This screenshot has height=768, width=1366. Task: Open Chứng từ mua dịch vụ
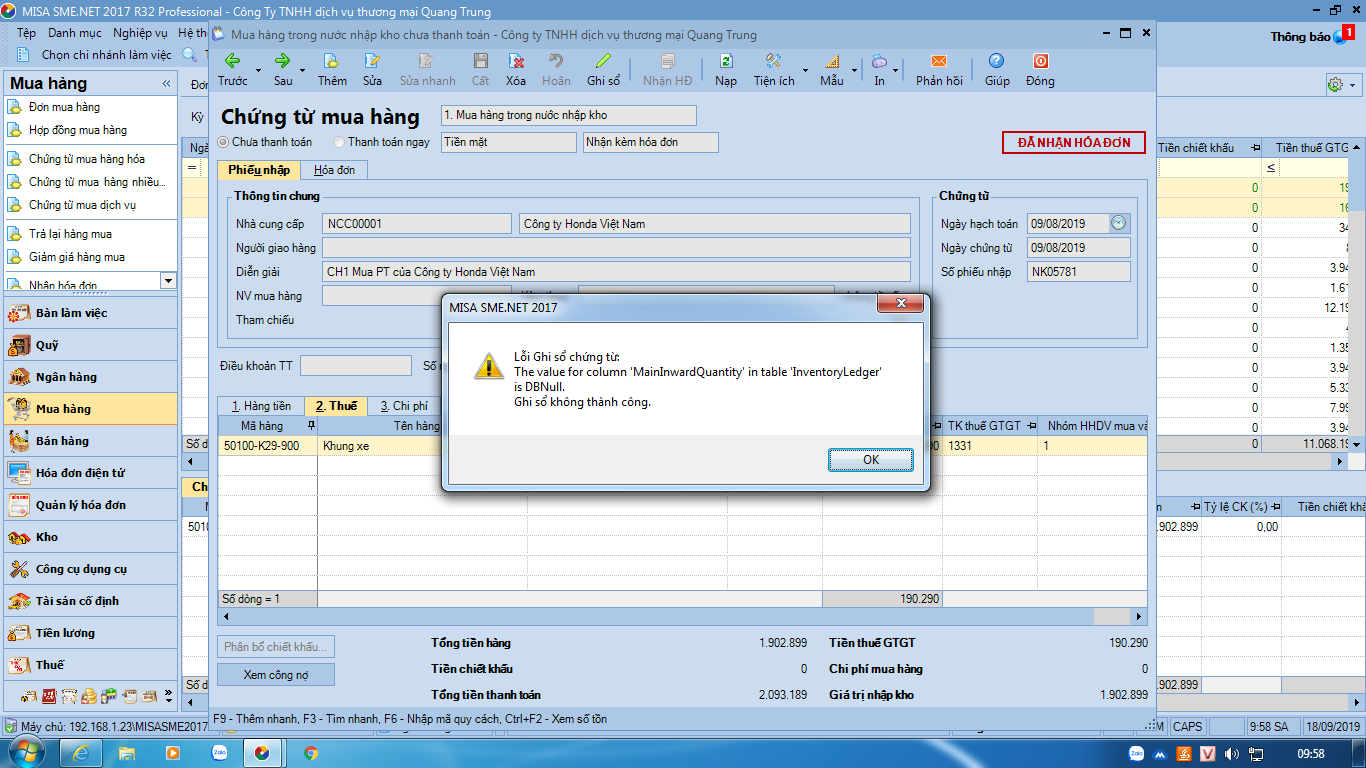click(x=82, y=205)
